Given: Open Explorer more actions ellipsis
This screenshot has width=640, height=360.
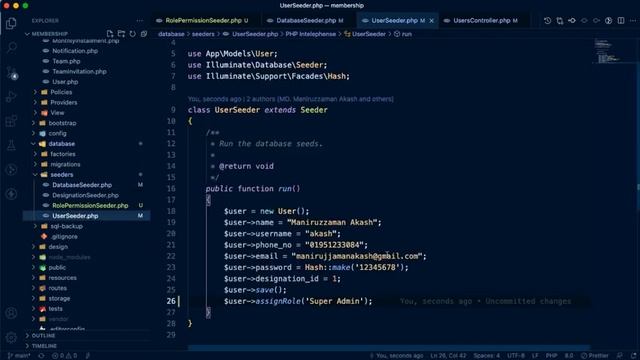Looking at the screenshot, I should [x=140, y=20].
